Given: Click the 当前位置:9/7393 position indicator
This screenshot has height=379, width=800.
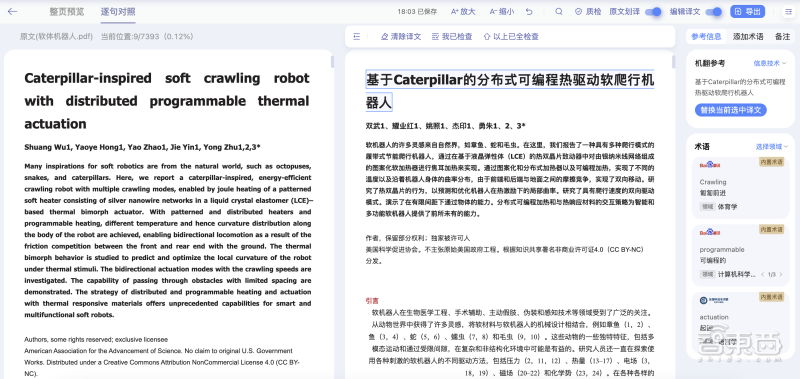Looking at the screenshot, I should [x=147, y=37].
